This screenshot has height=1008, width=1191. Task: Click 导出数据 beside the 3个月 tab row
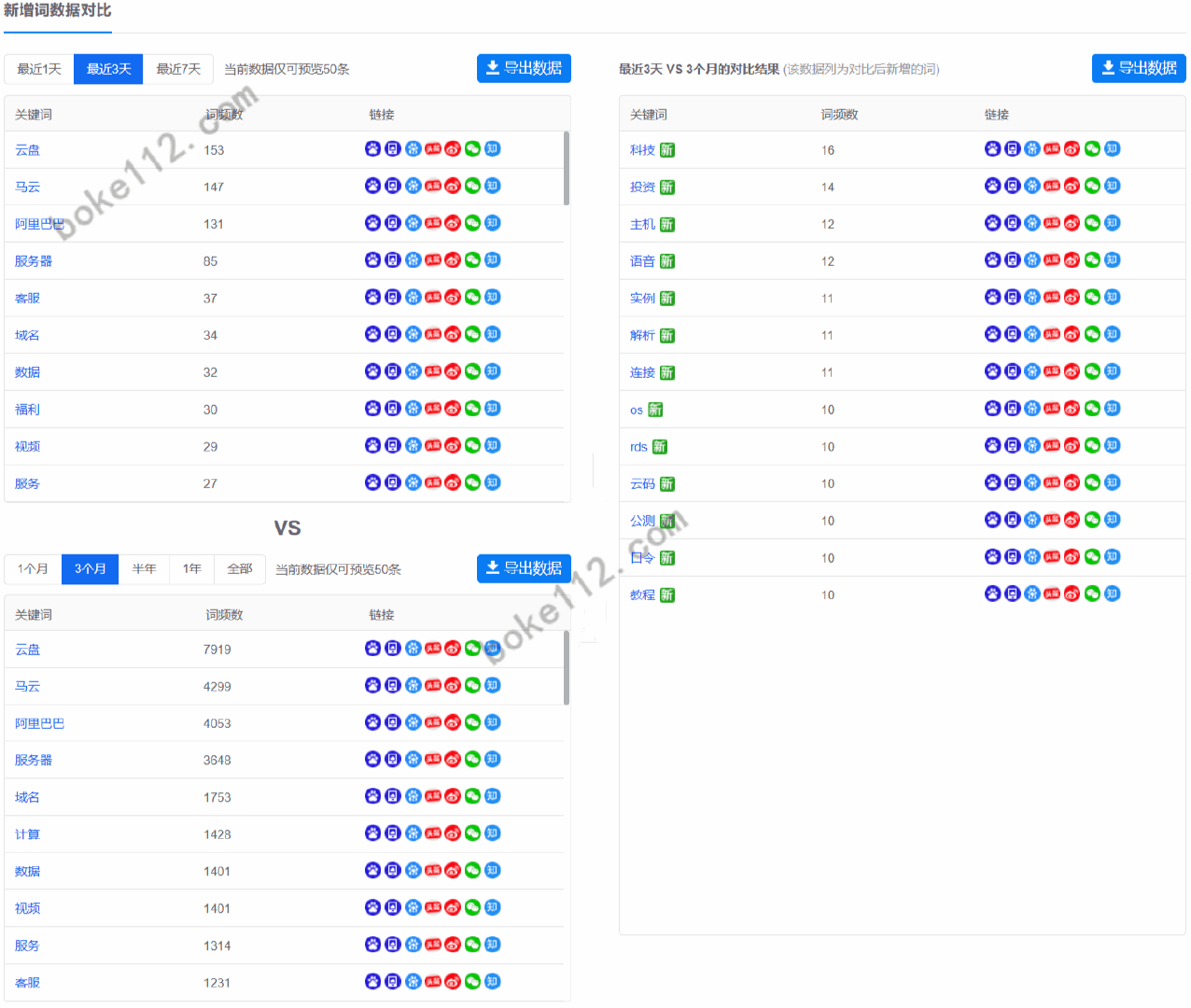[524, 568]
